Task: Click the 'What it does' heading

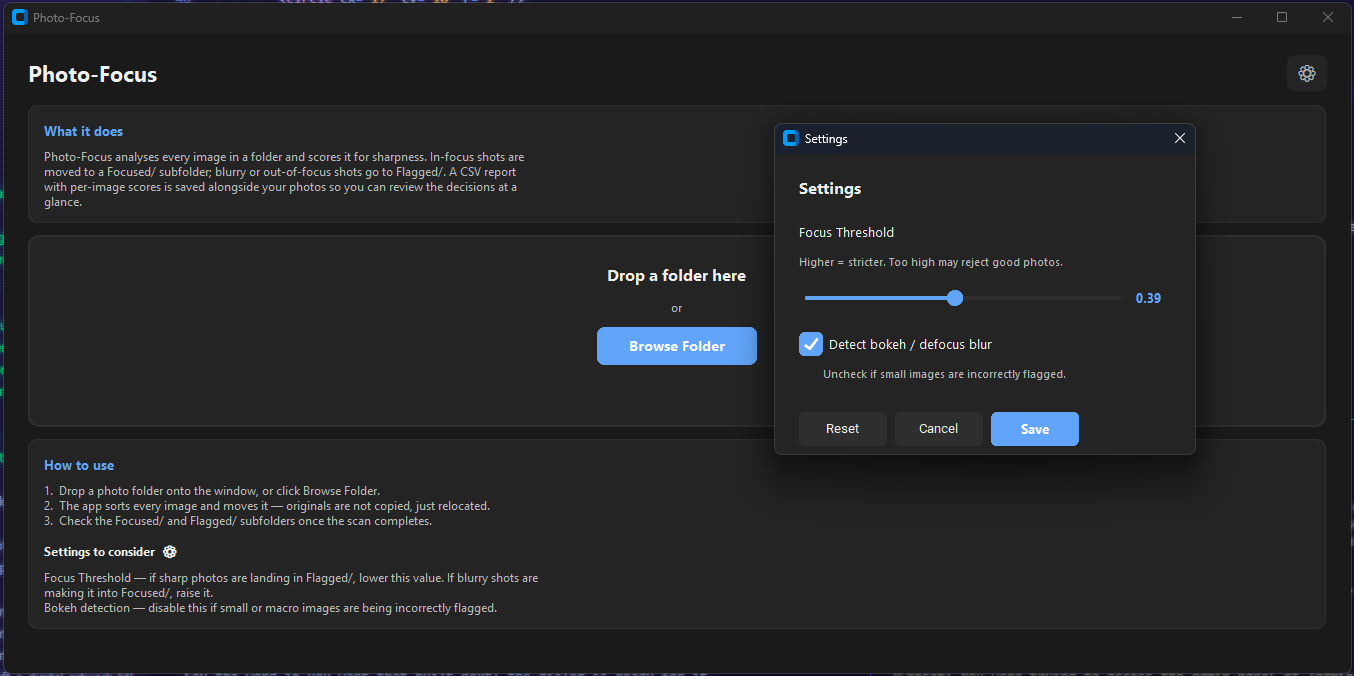Action: coord(83,131)
